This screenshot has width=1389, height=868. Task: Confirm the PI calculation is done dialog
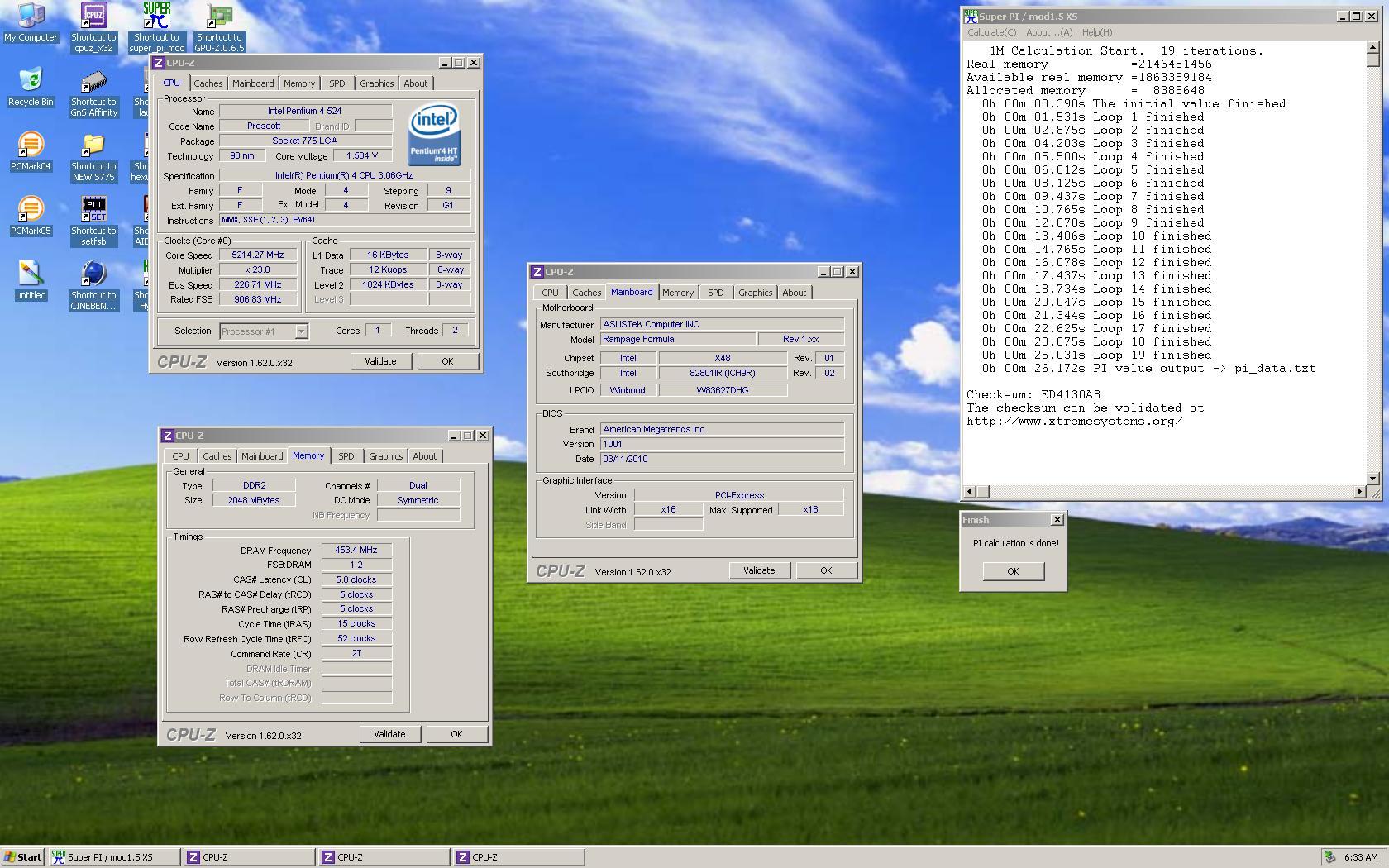pyautogui.click(x=1013, y=571)
